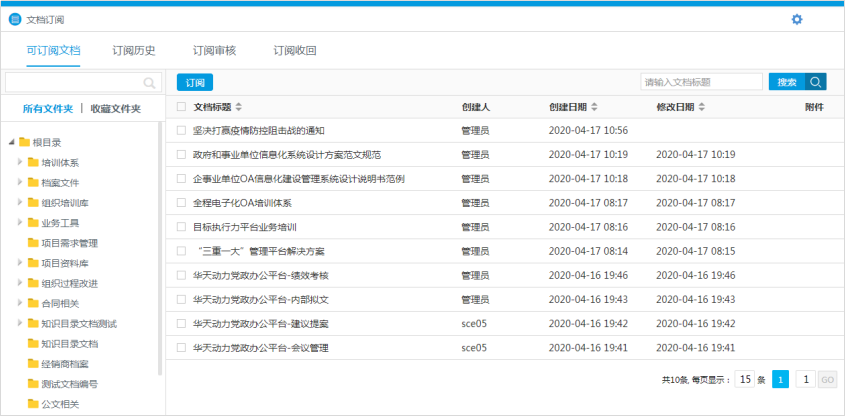Viewport: 846px width, 417px height.
Task: Sort by 创建日期 column sort icon
Action: coord(595,107)
